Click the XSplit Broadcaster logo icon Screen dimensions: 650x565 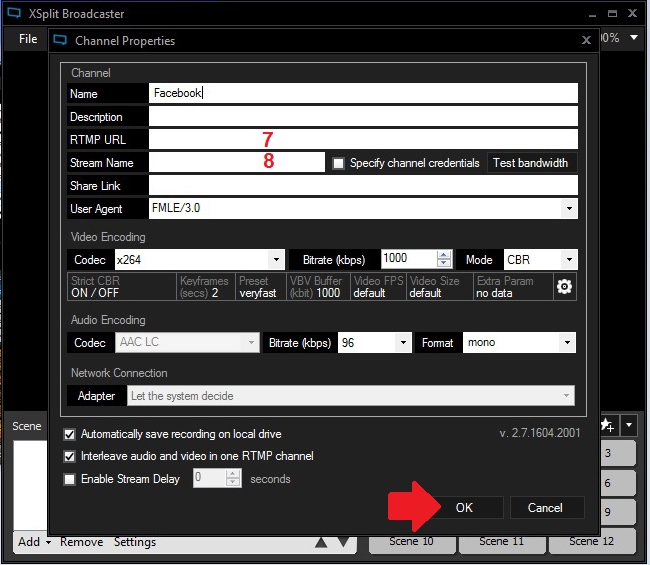(13, 14)
